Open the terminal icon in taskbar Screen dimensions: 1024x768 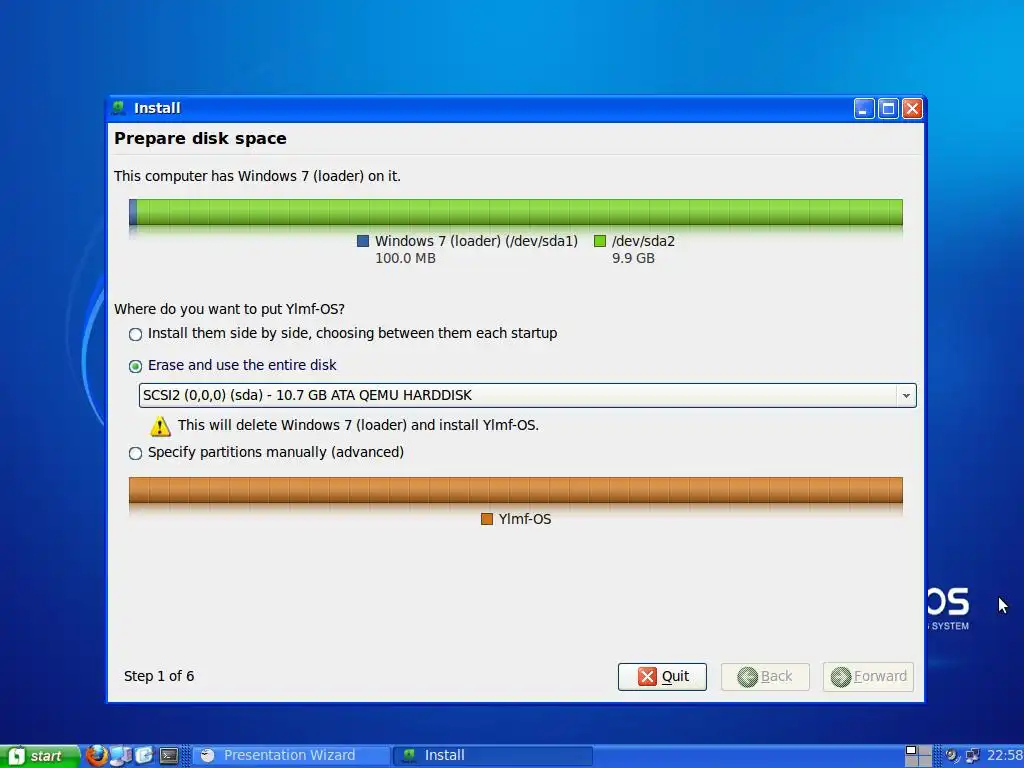coord(168,756)
